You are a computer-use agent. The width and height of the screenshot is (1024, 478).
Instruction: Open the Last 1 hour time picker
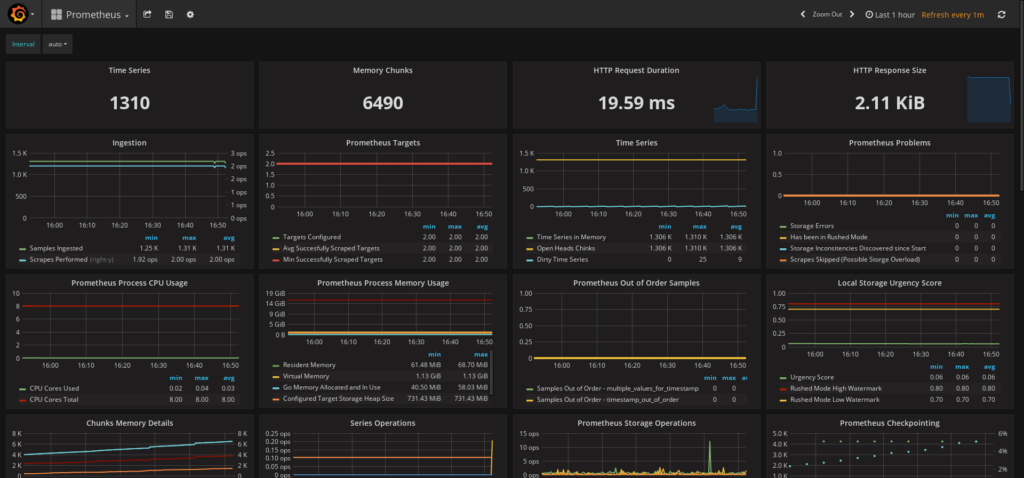[890, 14]
